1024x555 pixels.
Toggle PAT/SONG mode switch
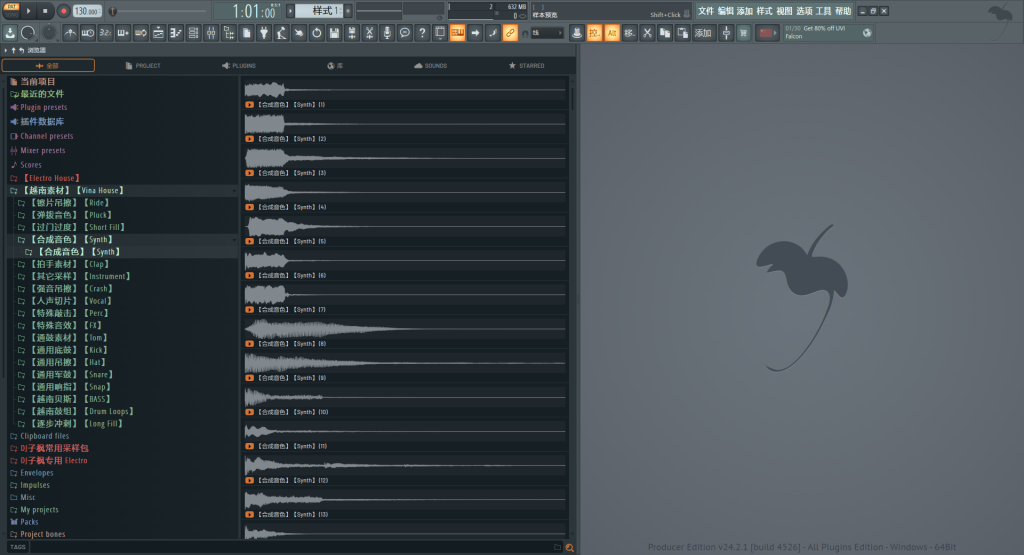pos(11,11)
